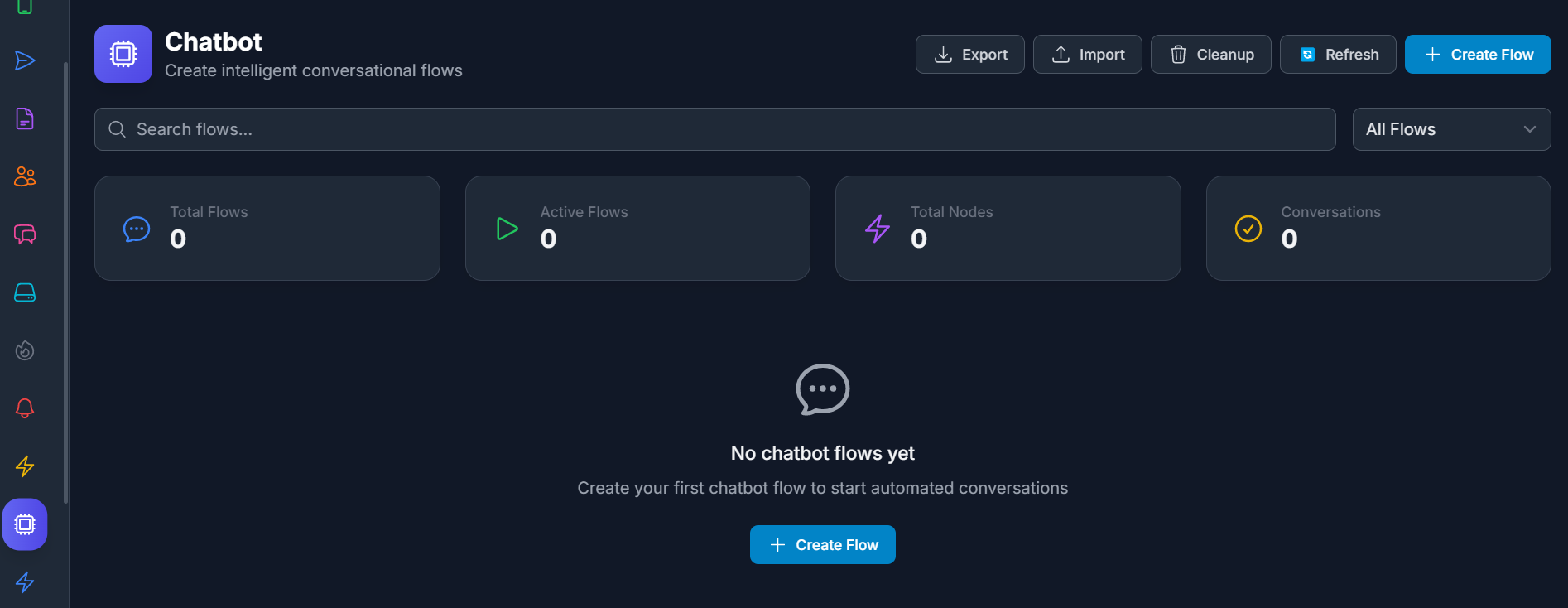Click the Total Flows stat card
The image size is (1568, 608).
coord(267,228)
